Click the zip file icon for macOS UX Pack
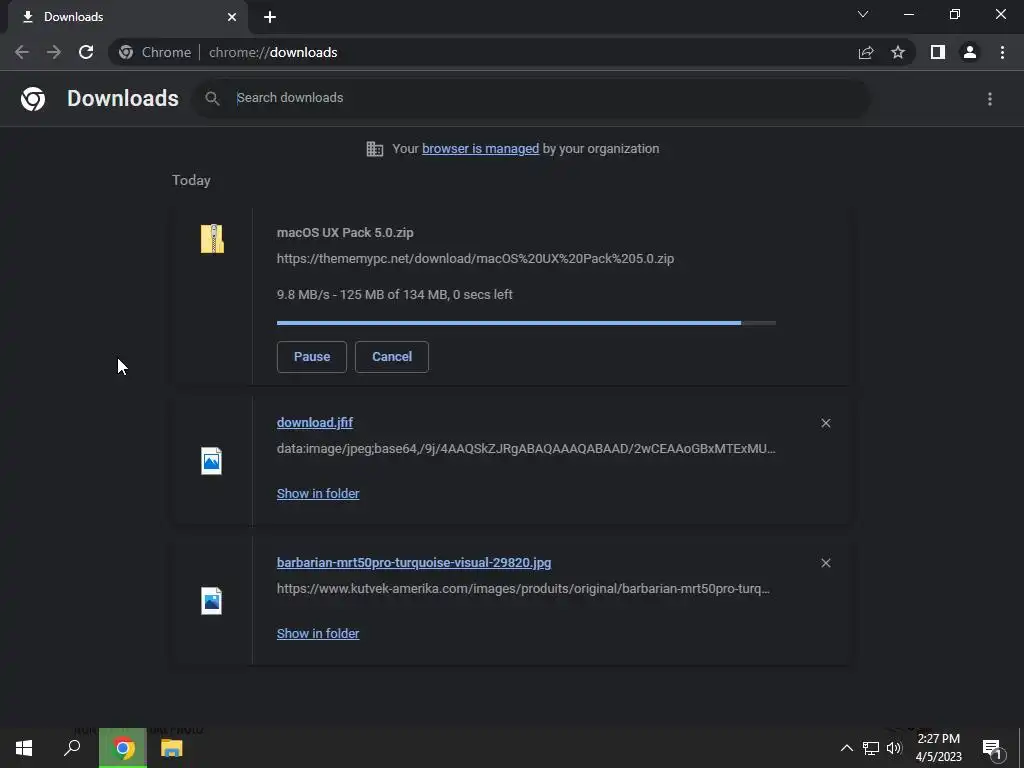This screenshot has height=768, width=1024. 212,238
